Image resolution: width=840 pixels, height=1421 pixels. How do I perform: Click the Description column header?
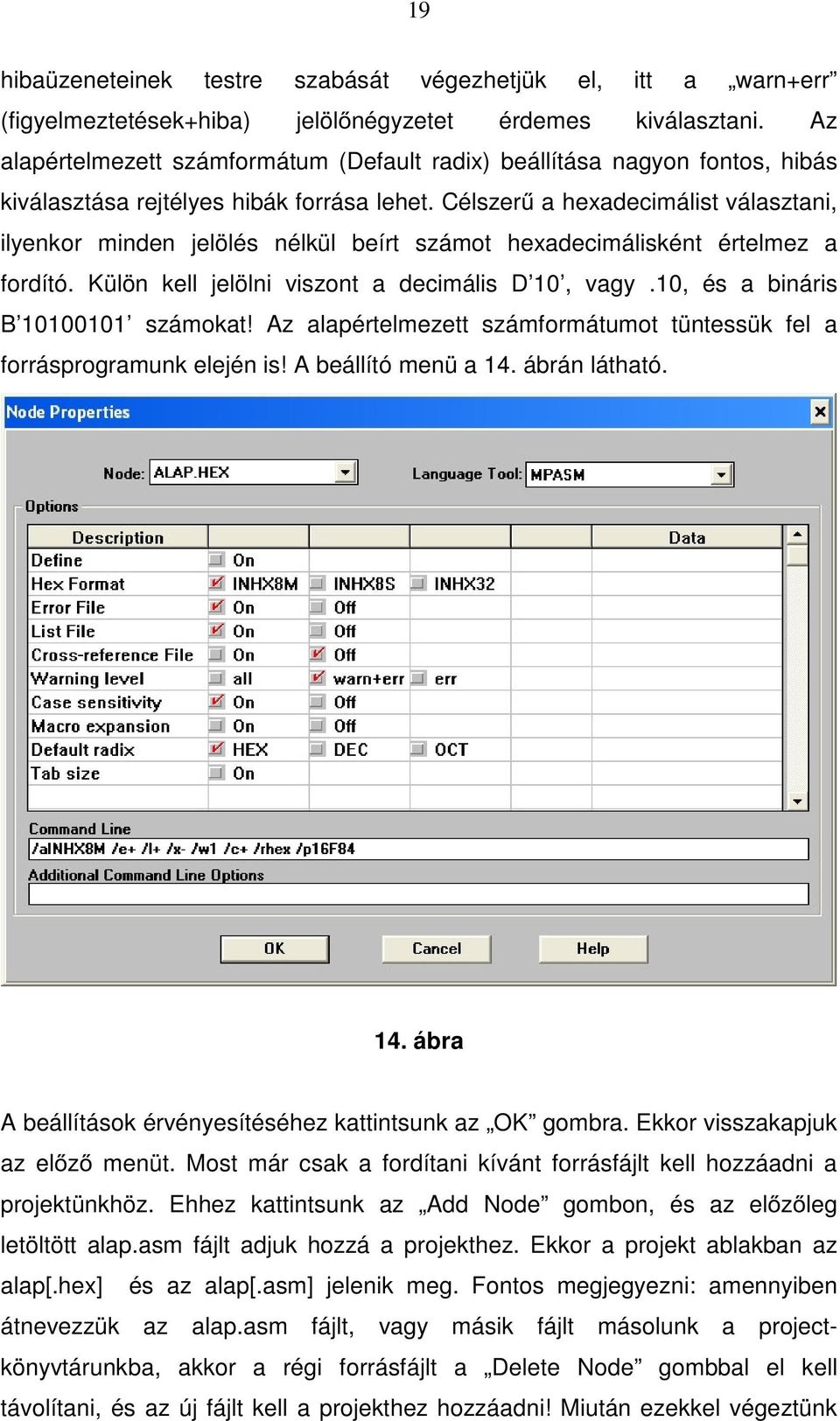coord(117,537)
